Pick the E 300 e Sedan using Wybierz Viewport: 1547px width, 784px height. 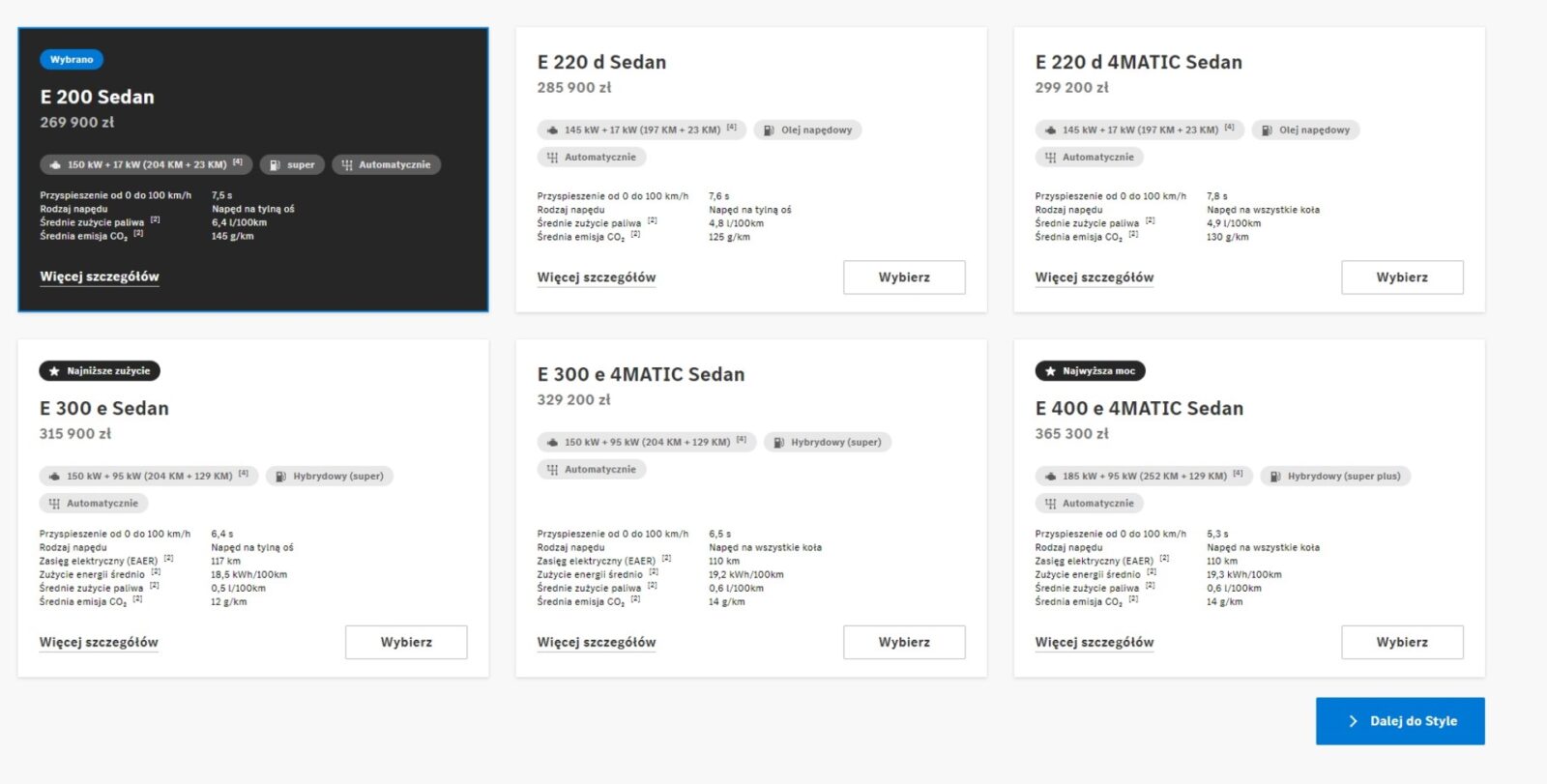[406, 642]
